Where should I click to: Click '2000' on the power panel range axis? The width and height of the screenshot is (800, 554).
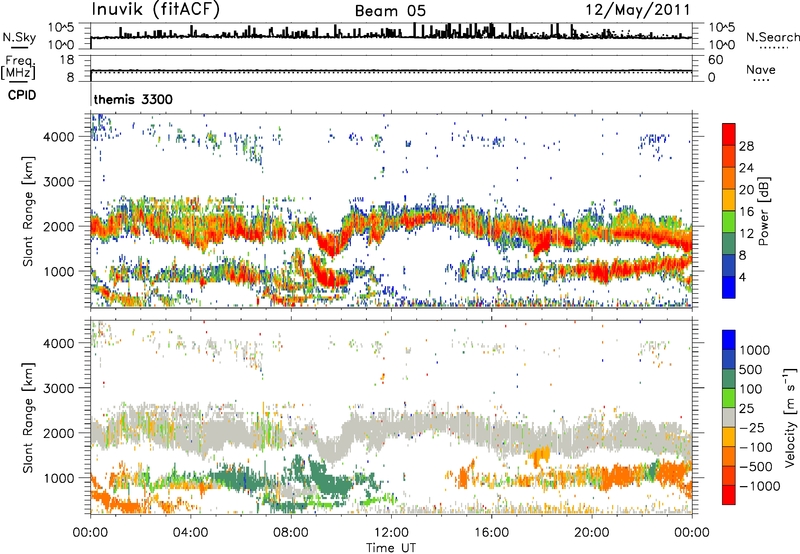(x=58, y=226)
